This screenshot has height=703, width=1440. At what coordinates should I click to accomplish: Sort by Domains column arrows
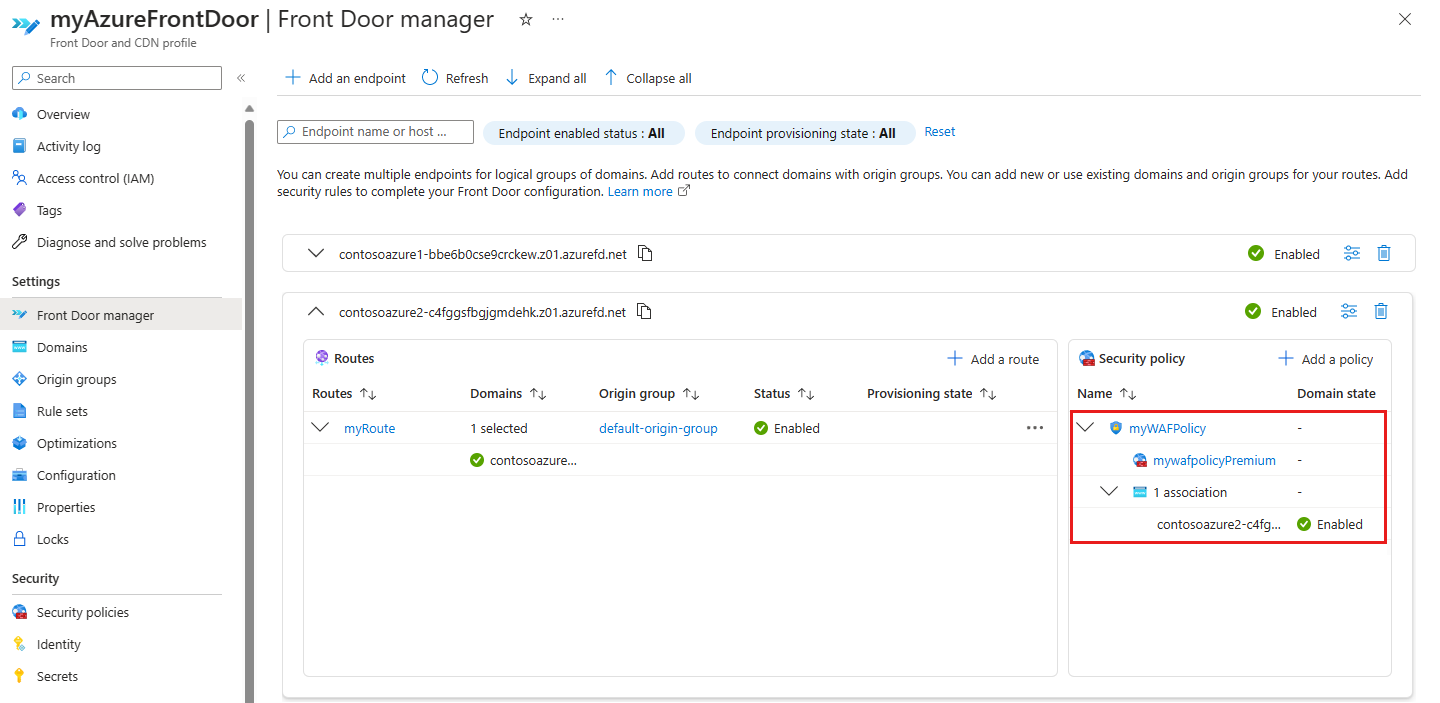(538, 394)
